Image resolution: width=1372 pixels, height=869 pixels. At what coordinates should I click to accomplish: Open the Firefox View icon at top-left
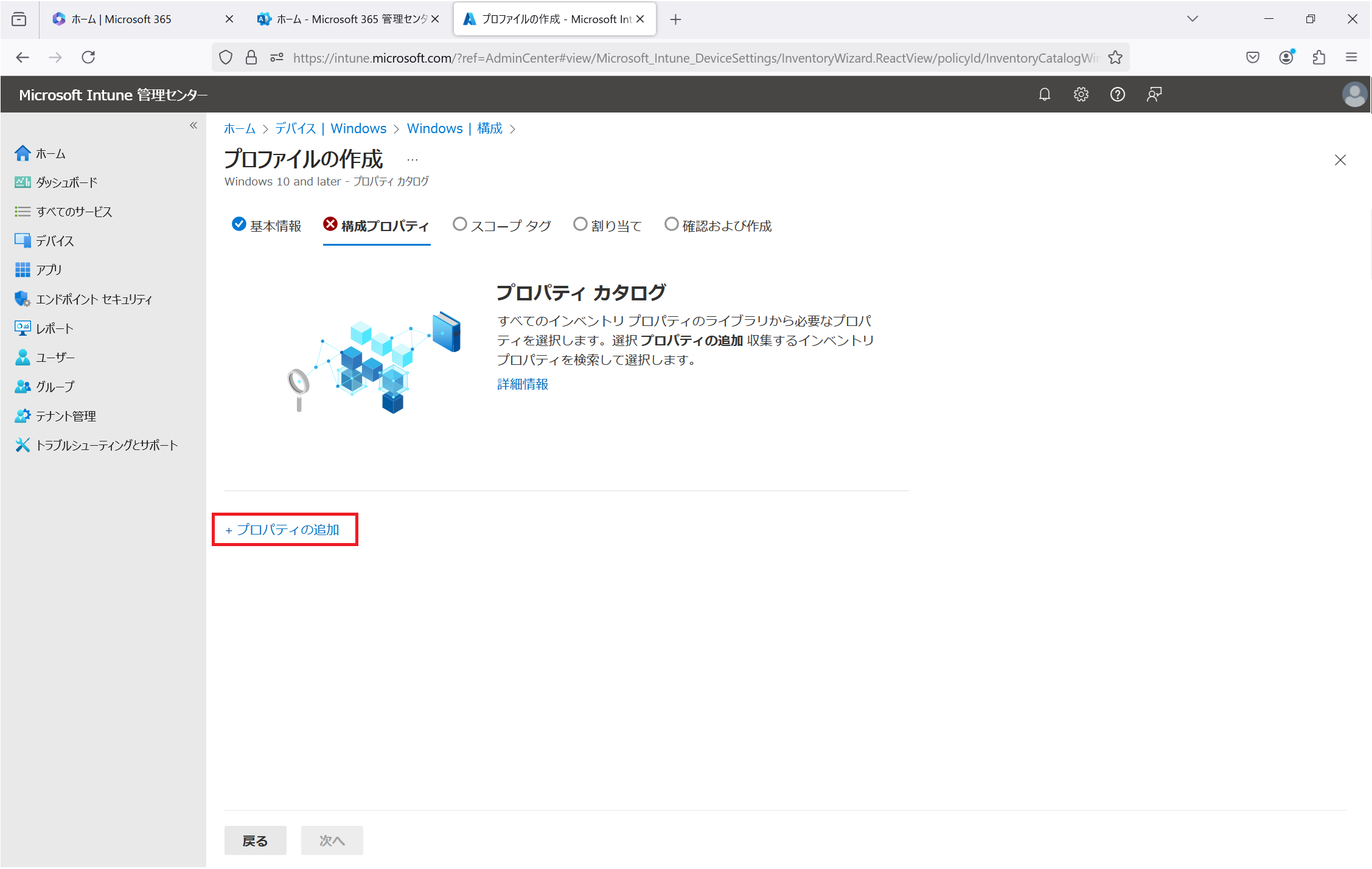19,19
